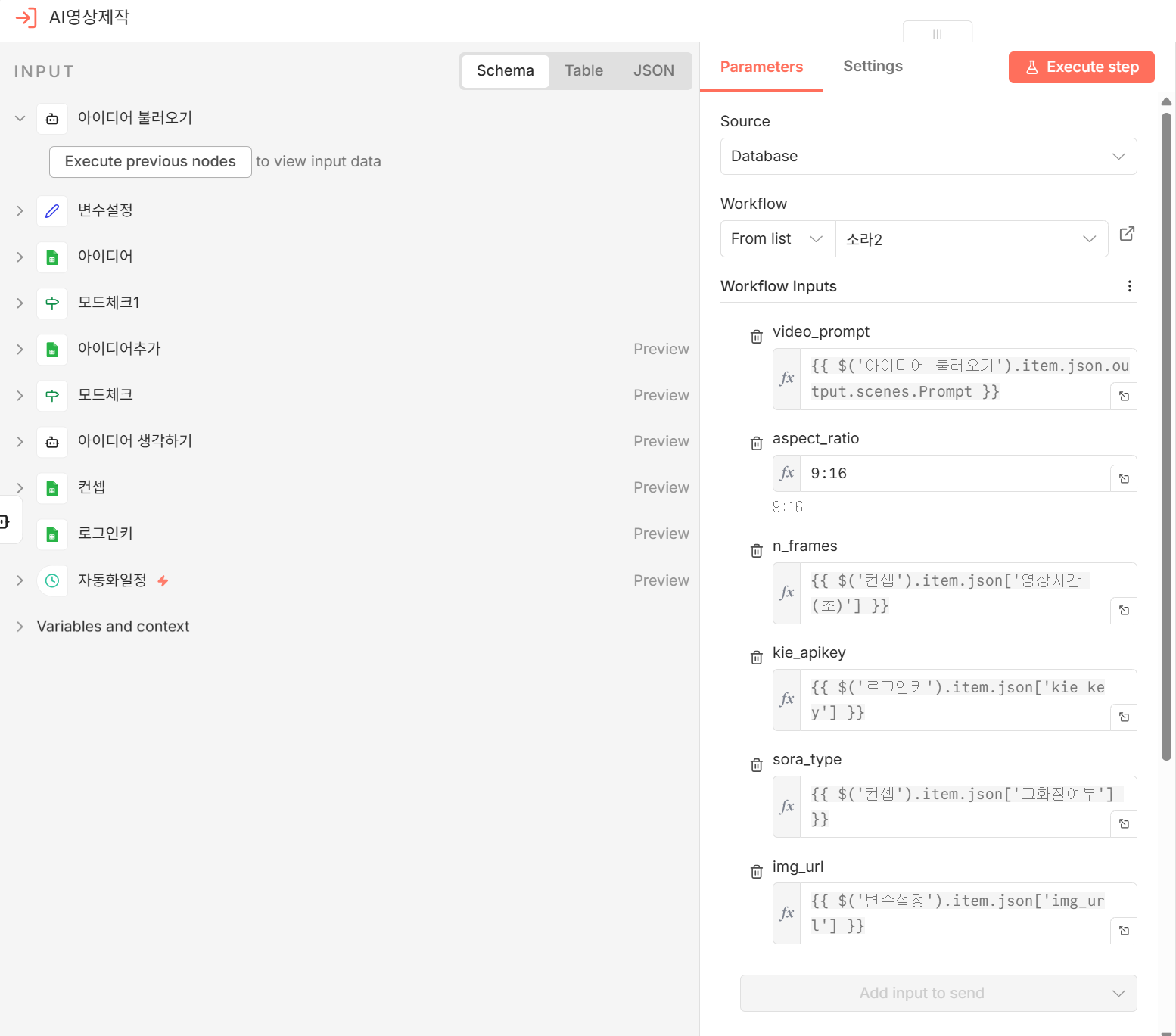This screenshot has height=1036, width=1176.
Task: Open the Workflow Inputs three-dot menu
Action: click(1129, 286)
